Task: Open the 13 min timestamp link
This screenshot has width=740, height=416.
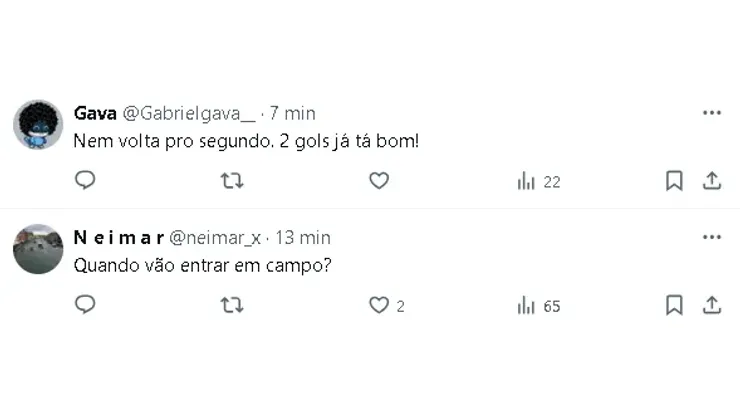Action: click(x=303, y=238)
